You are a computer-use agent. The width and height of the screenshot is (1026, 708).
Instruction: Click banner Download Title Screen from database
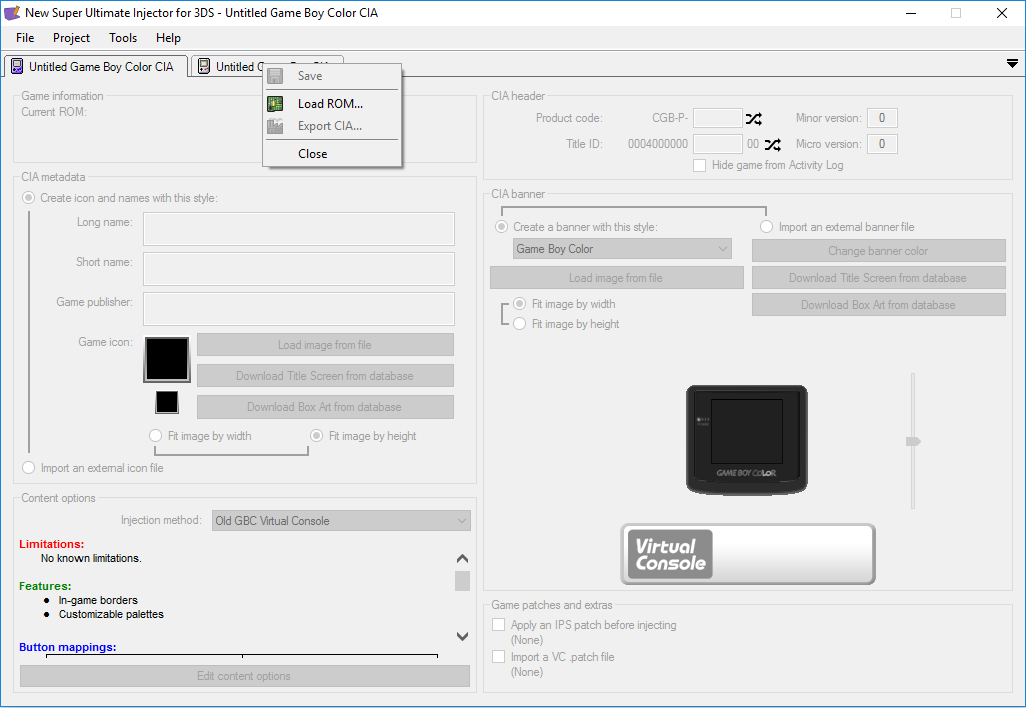[x=879, y=278]
